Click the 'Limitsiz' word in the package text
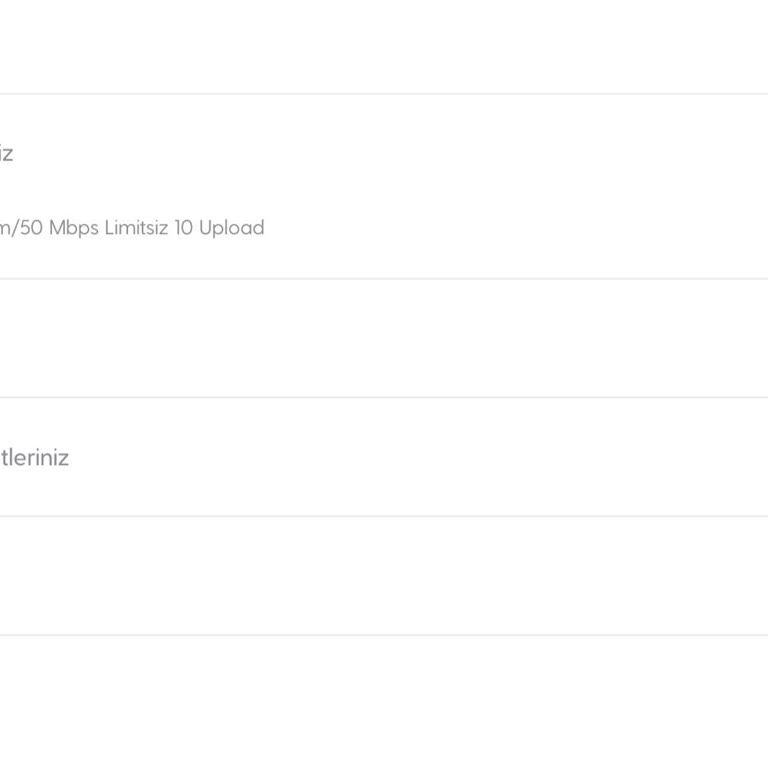 [136, 228]
